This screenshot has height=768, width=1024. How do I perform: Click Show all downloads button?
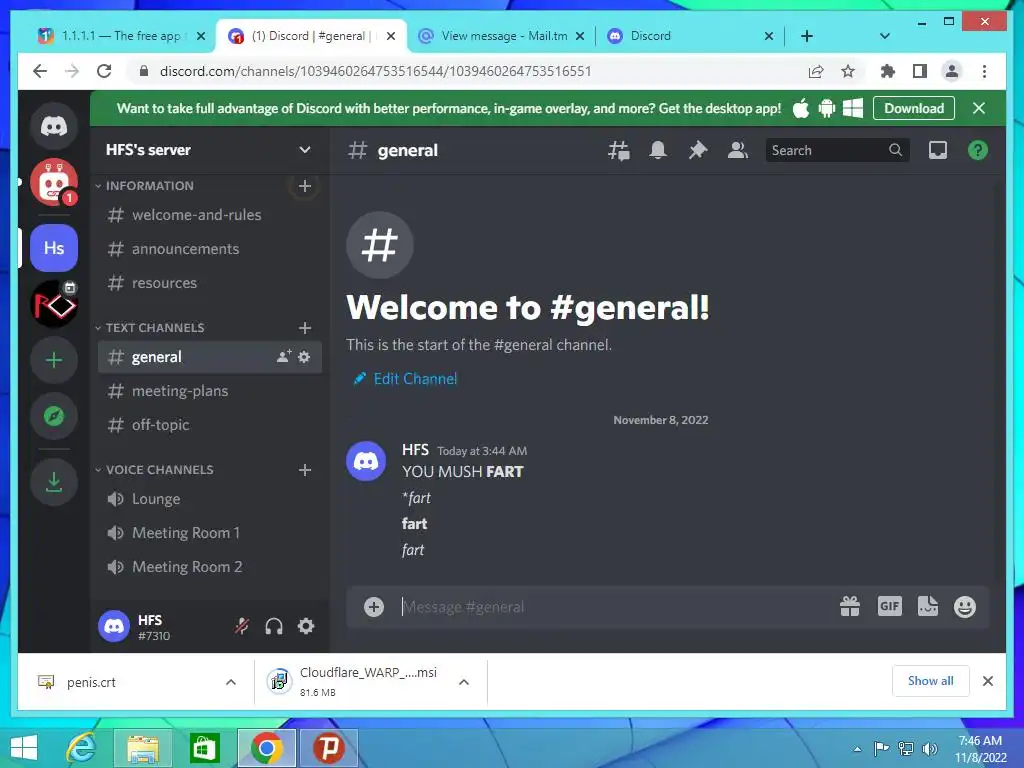(x=930, y=681)
